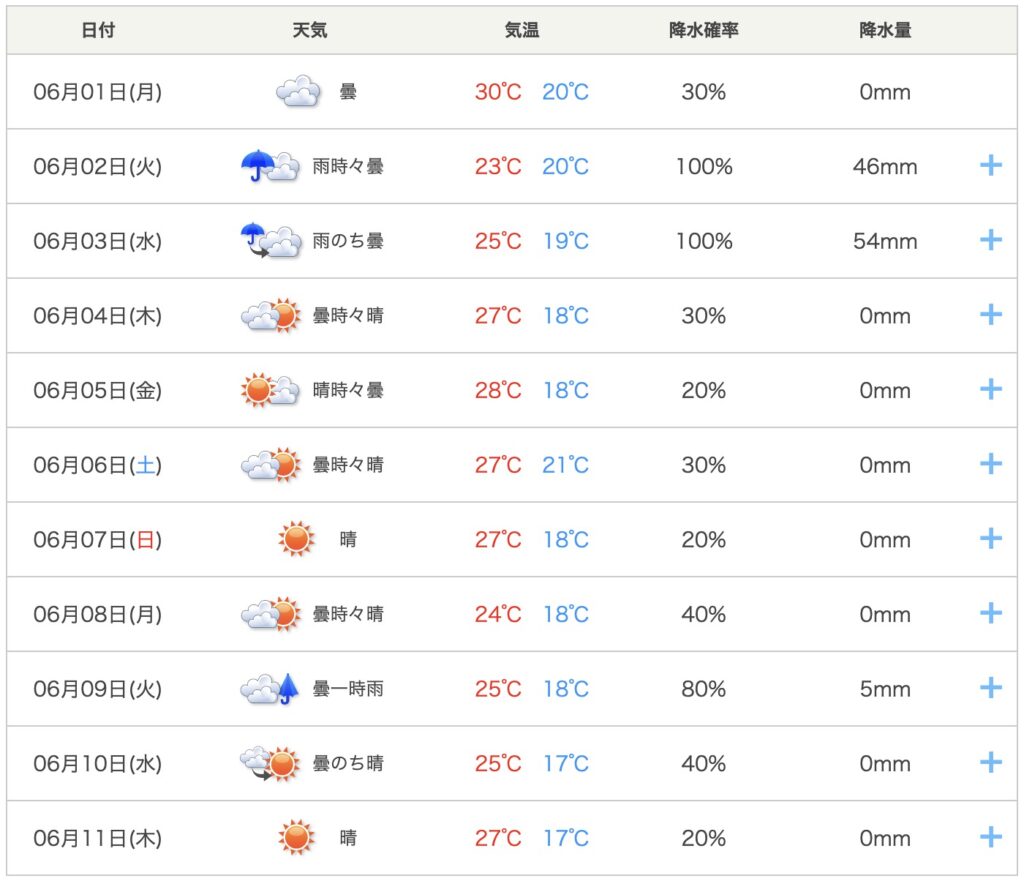Click the cloud-then-sun icon for 06月10日
Viewport: 1024px width, 884px height.
click(x=270, y=763)
